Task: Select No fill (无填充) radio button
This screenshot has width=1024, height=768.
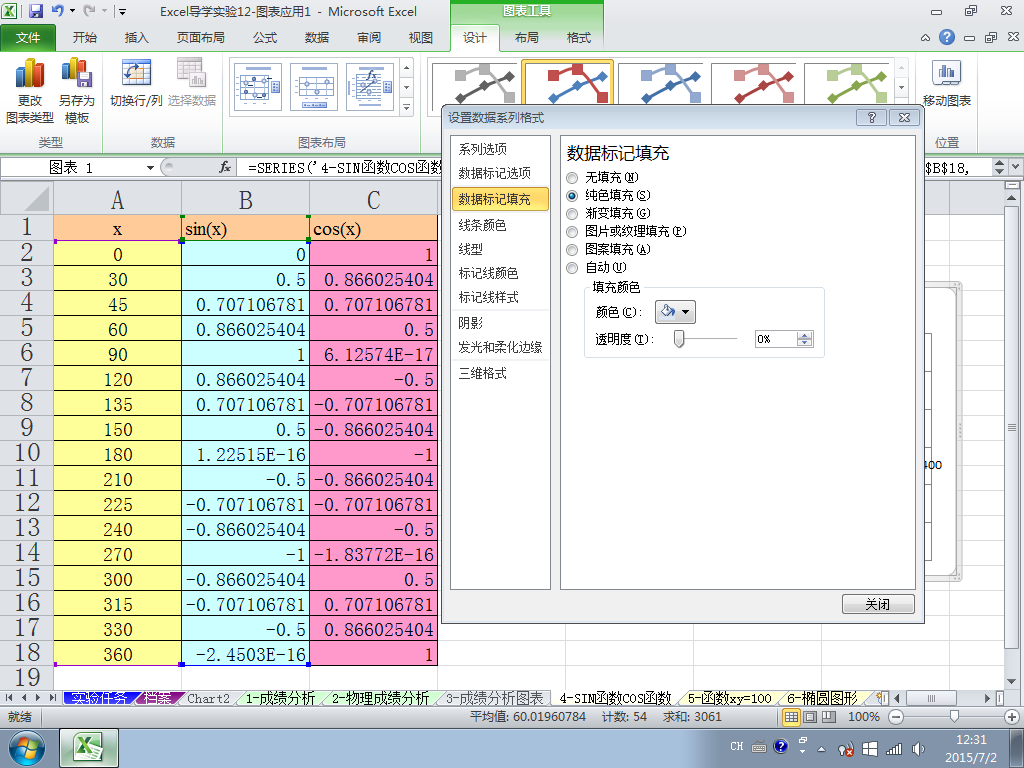Action: (572, 178)
